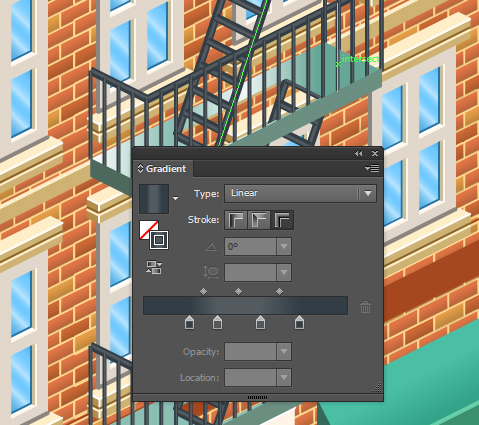Select the third gradient midpoint diamond
This screenshot has width=479, height=425.
point(280,292)
